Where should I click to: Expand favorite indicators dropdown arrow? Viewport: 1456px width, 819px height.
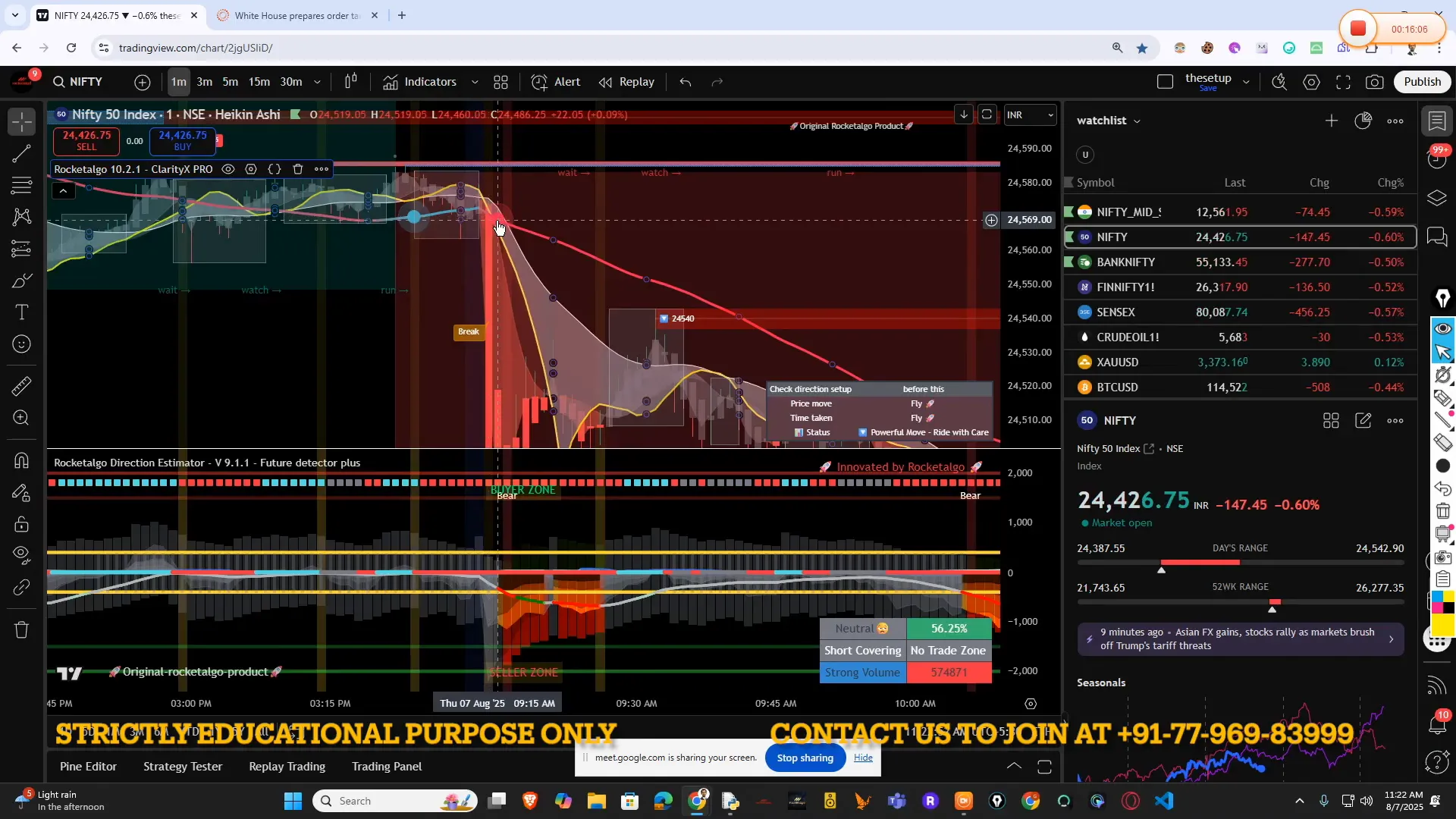click(x=475, y=82)
